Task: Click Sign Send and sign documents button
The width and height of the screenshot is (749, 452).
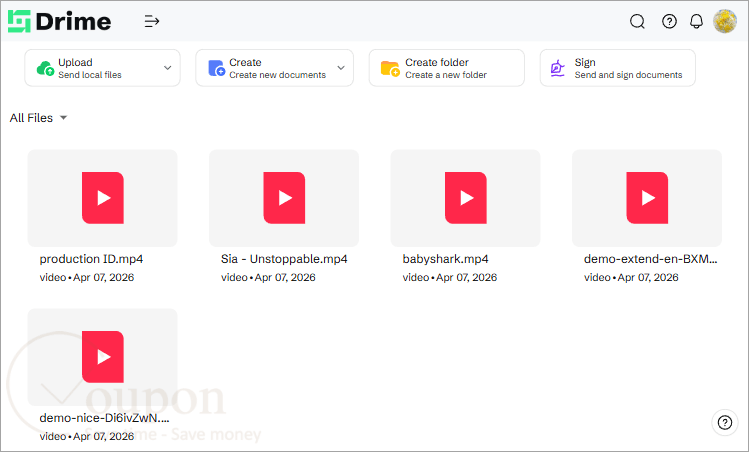Action: click(617, 68)
